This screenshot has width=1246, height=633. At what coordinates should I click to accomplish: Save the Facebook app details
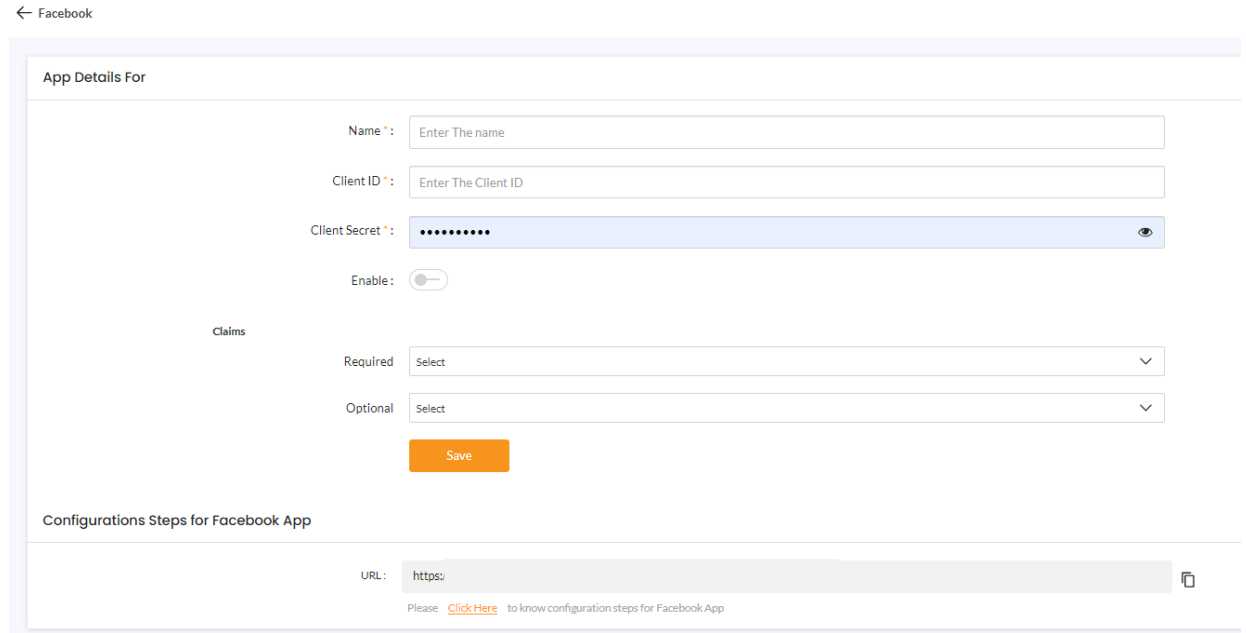tap(459, 455)
